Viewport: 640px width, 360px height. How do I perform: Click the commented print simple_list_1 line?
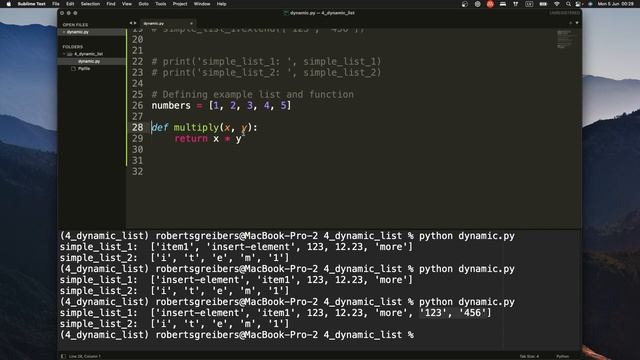[x=266, y=61]
